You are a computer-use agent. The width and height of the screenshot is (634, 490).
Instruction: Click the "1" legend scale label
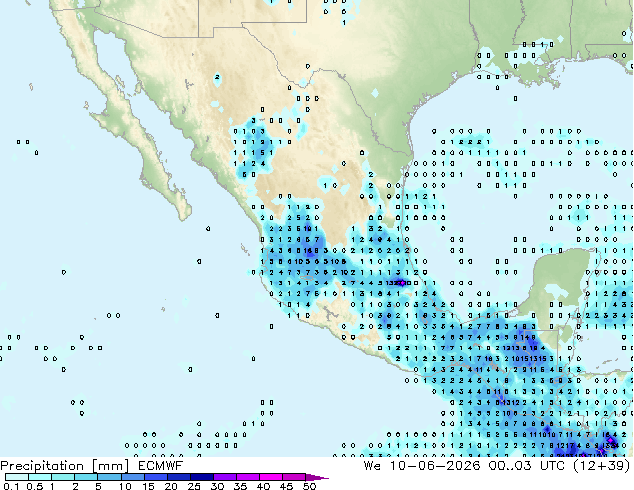click(52, 486)
